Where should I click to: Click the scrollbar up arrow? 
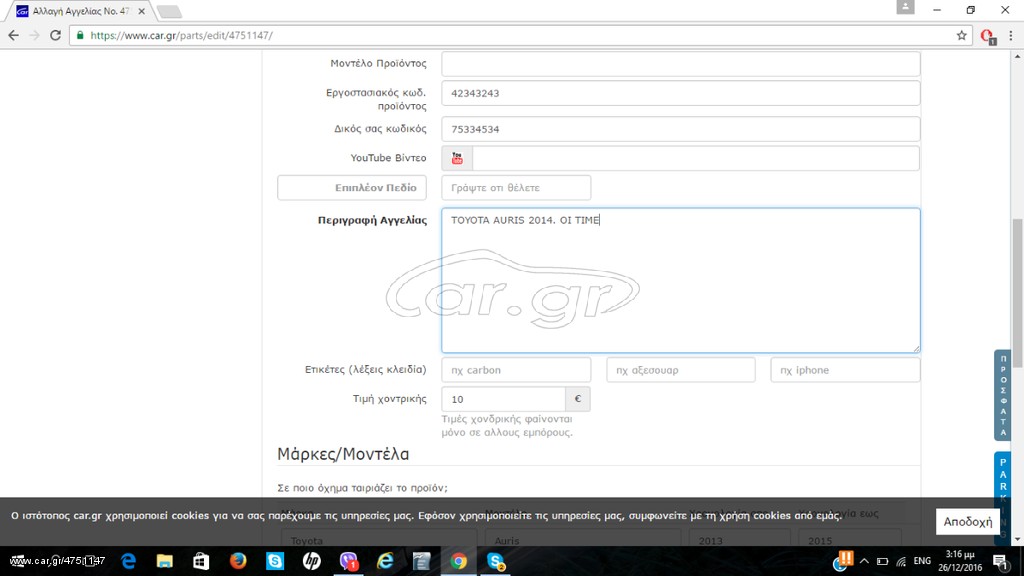pyautogui.click(x=1017, y=57)
